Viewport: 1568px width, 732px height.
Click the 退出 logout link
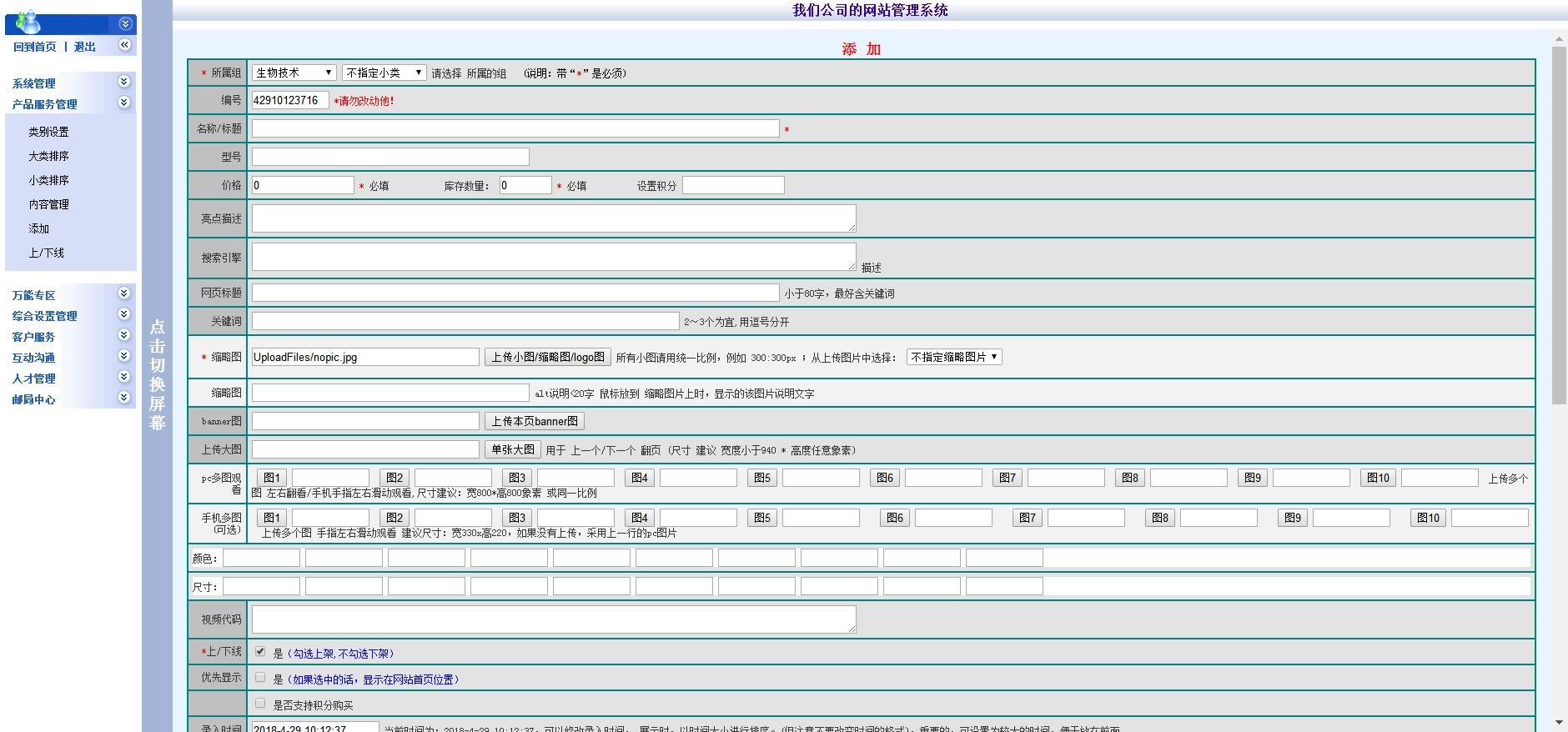tap(84, 47)
